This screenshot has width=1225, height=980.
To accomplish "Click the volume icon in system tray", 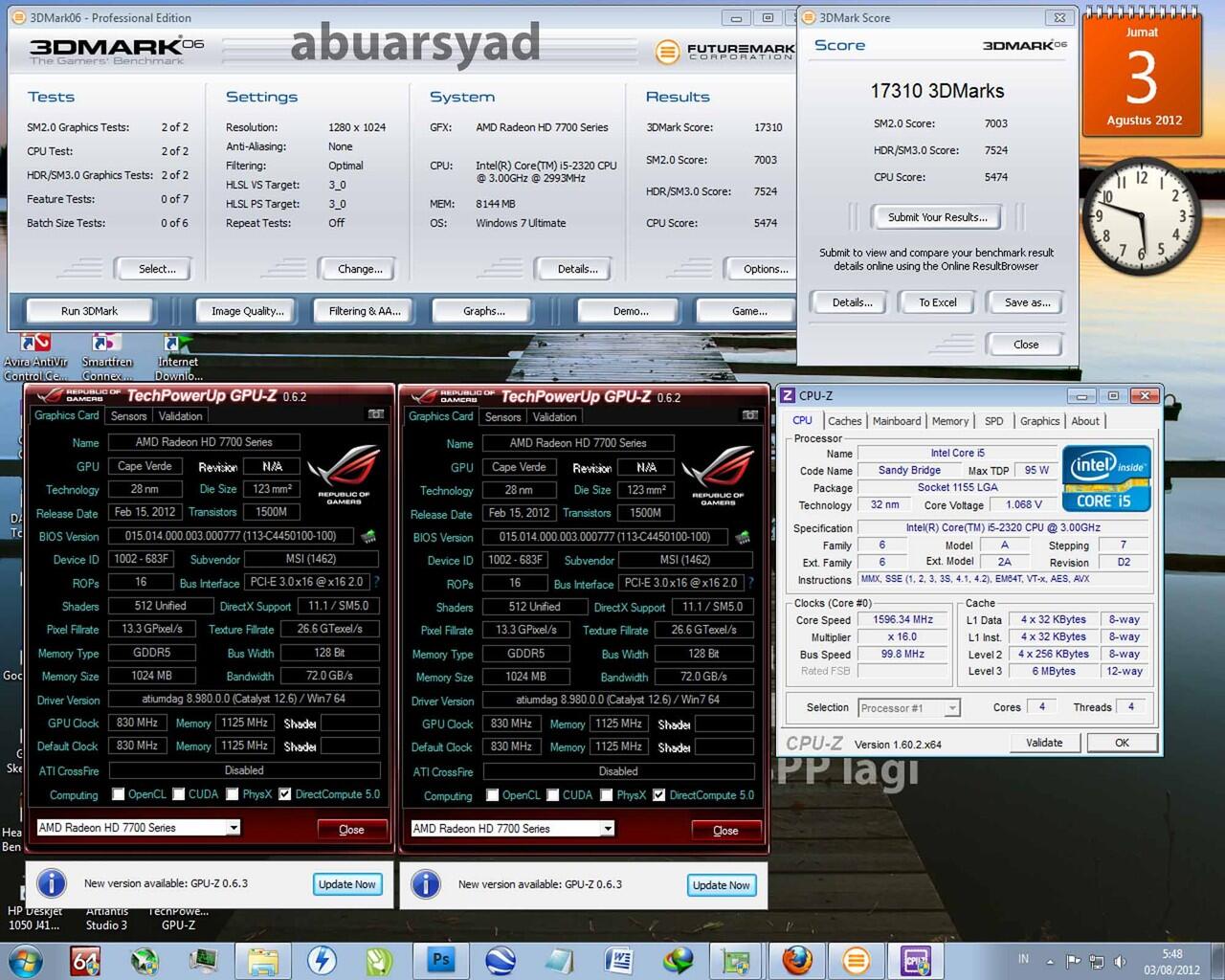I will point(1121,961).
